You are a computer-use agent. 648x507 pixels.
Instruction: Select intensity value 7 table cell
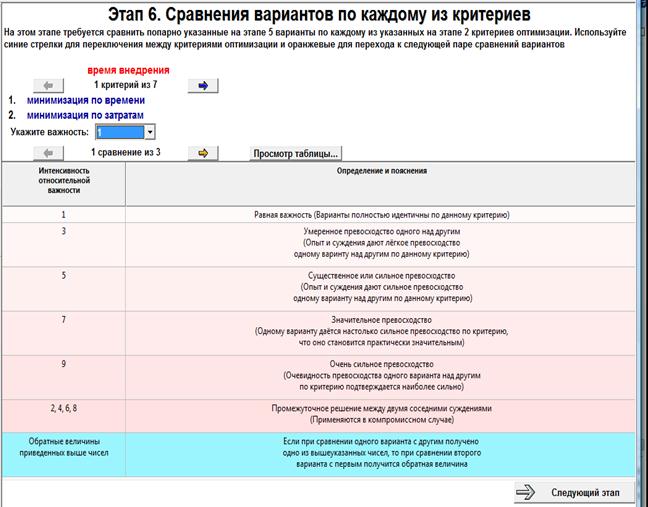pyautogui.click(x=64, y=333)
